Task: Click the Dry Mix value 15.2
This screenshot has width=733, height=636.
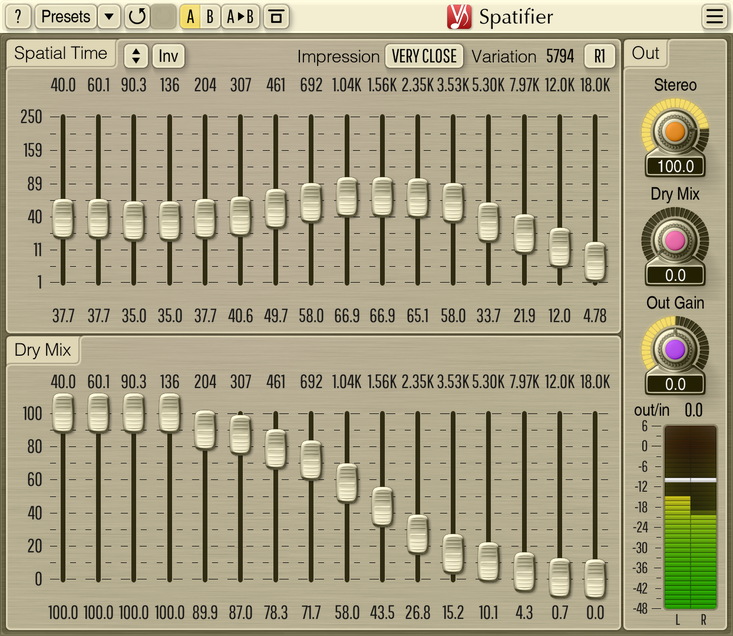Action: (x=453, y=613)
